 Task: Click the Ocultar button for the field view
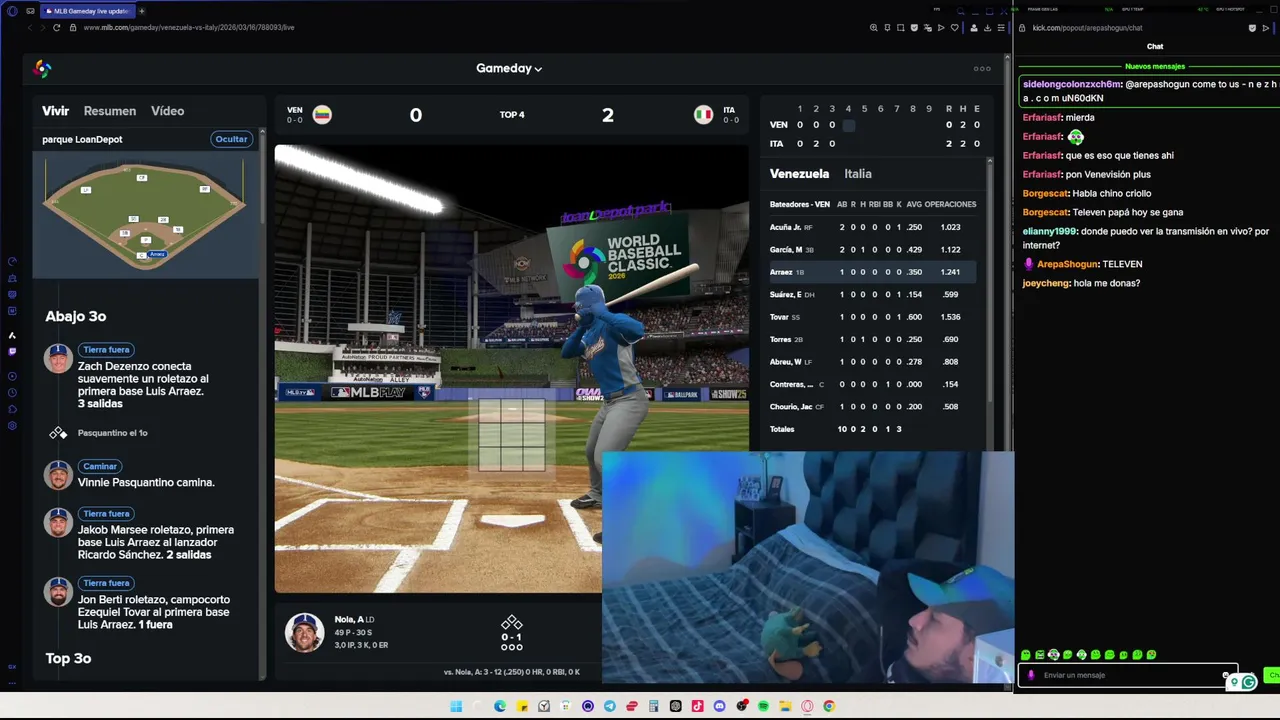point(231,139)
